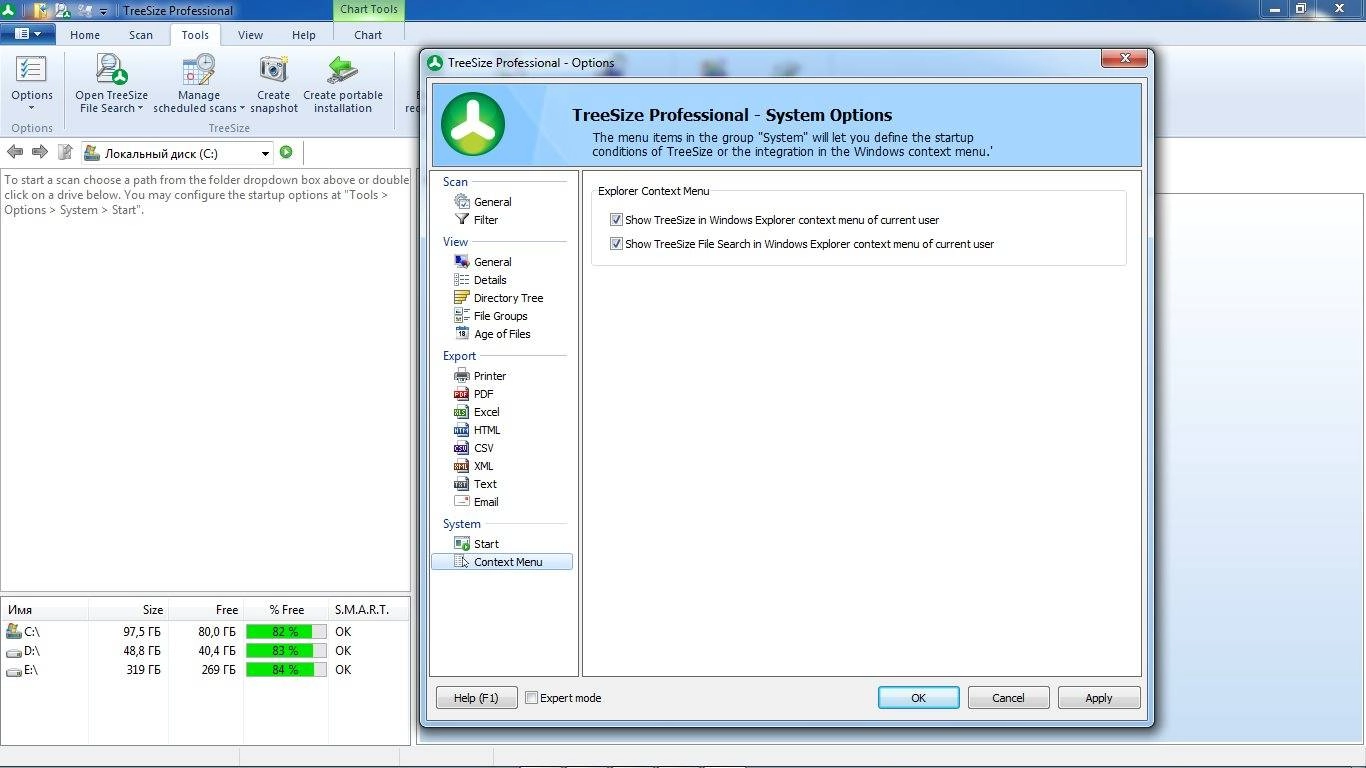Select drive D:\ in the drive list

point(23,651)
